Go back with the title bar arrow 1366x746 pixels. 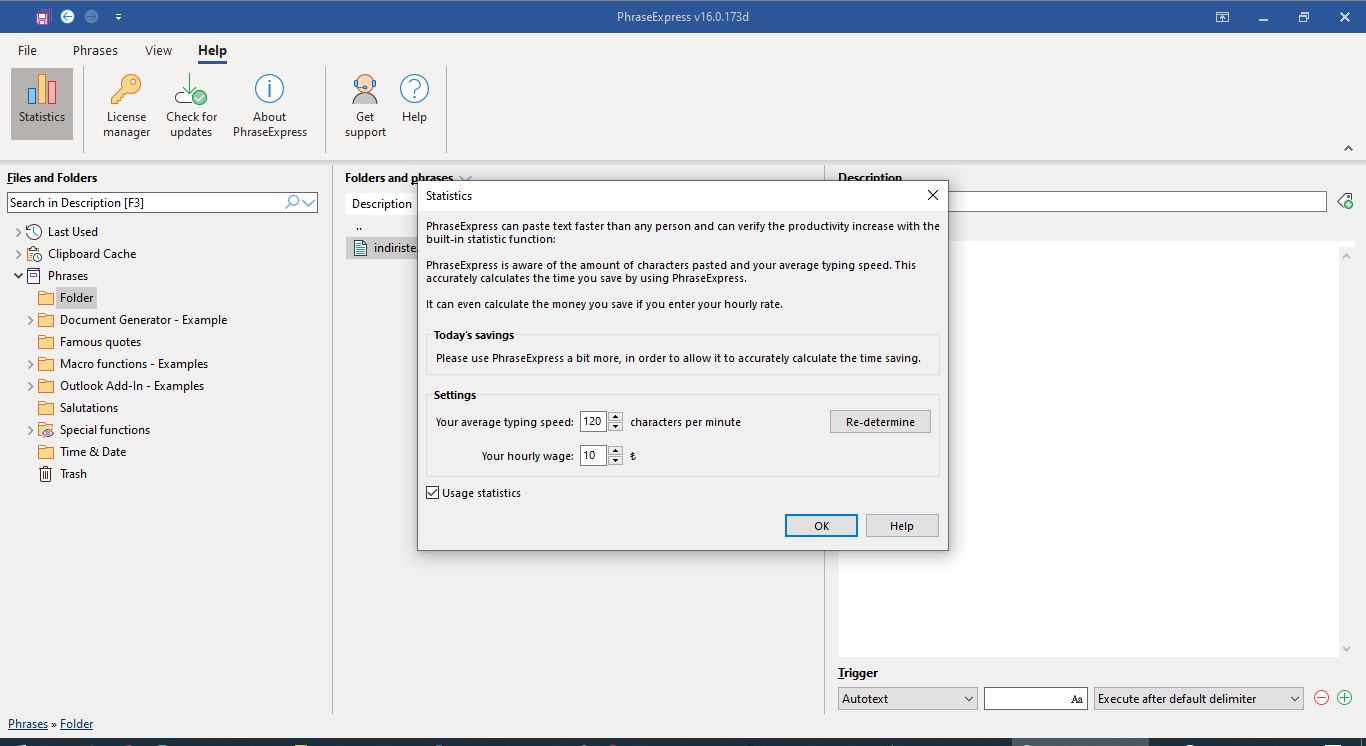(x=67, y=17)
